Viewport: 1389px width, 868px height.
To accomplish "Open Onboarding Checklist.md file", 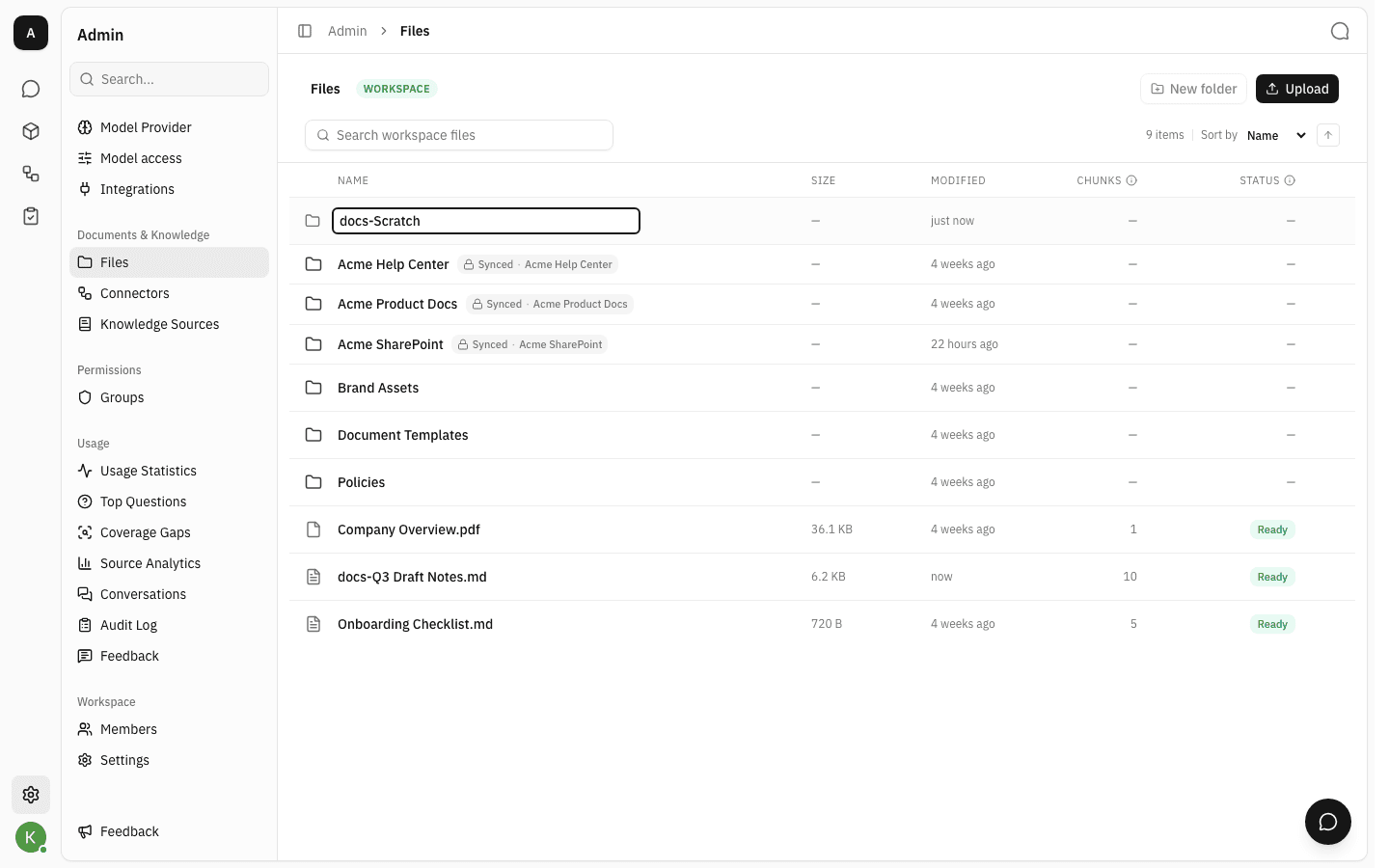I will tap(415, 624).
